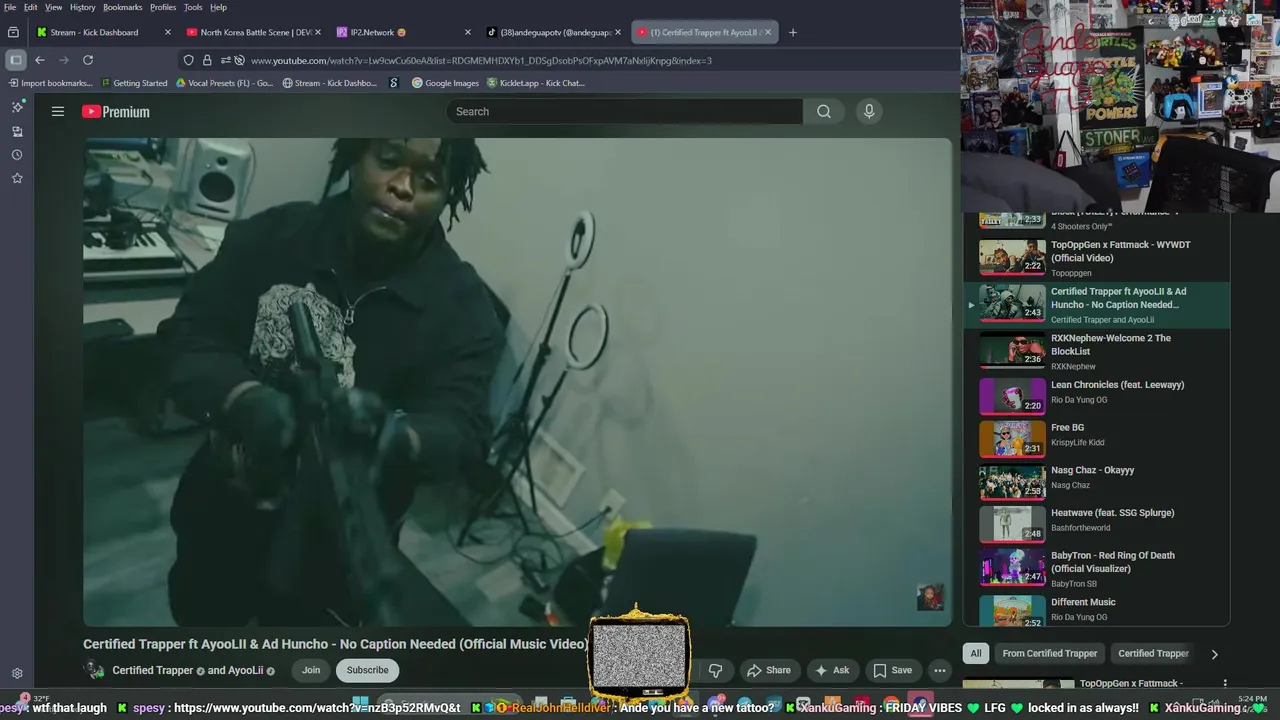This screenshot has width=1280, height=720.
Task: Play RXKNephew-Welcome 2 The BlockList from the playlist
Action: [x=1096, y=351]
